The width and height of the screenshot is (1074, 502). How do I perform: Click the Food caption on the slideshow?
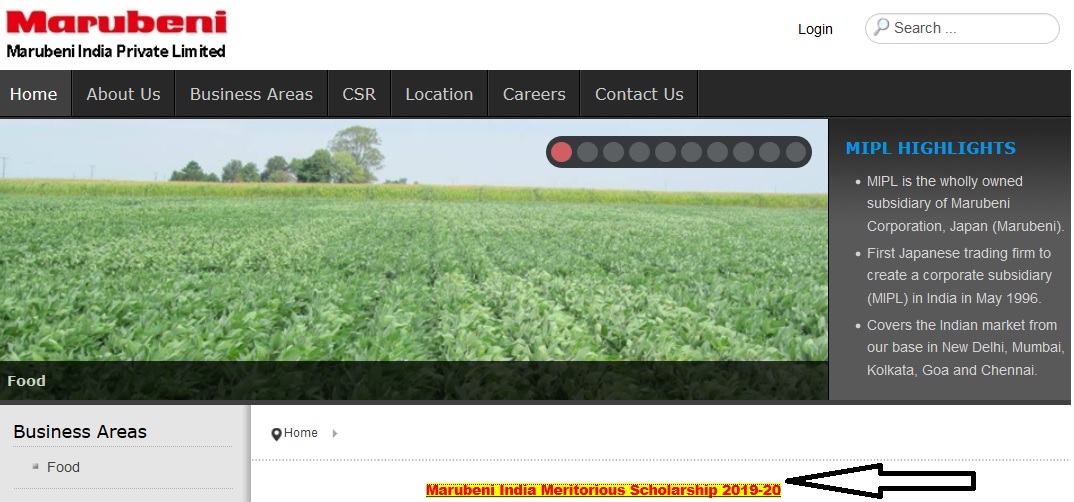[27, 381]
